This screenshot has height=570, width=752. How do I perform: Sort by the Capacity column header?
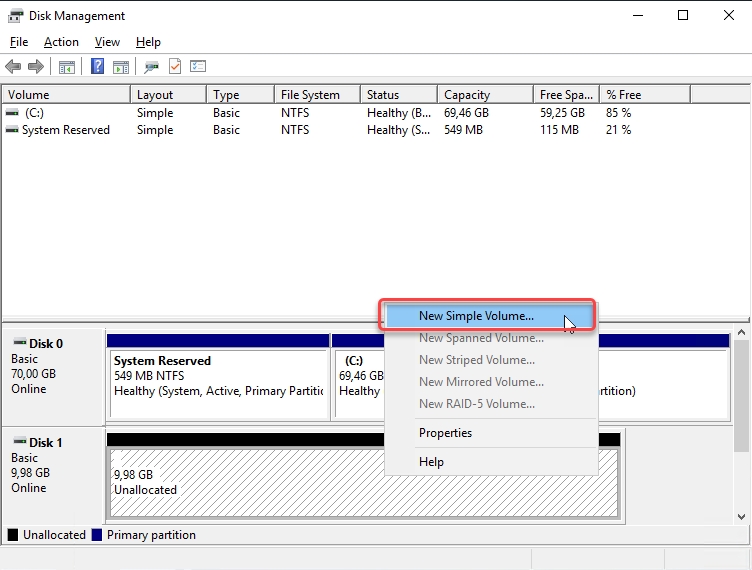467,95
